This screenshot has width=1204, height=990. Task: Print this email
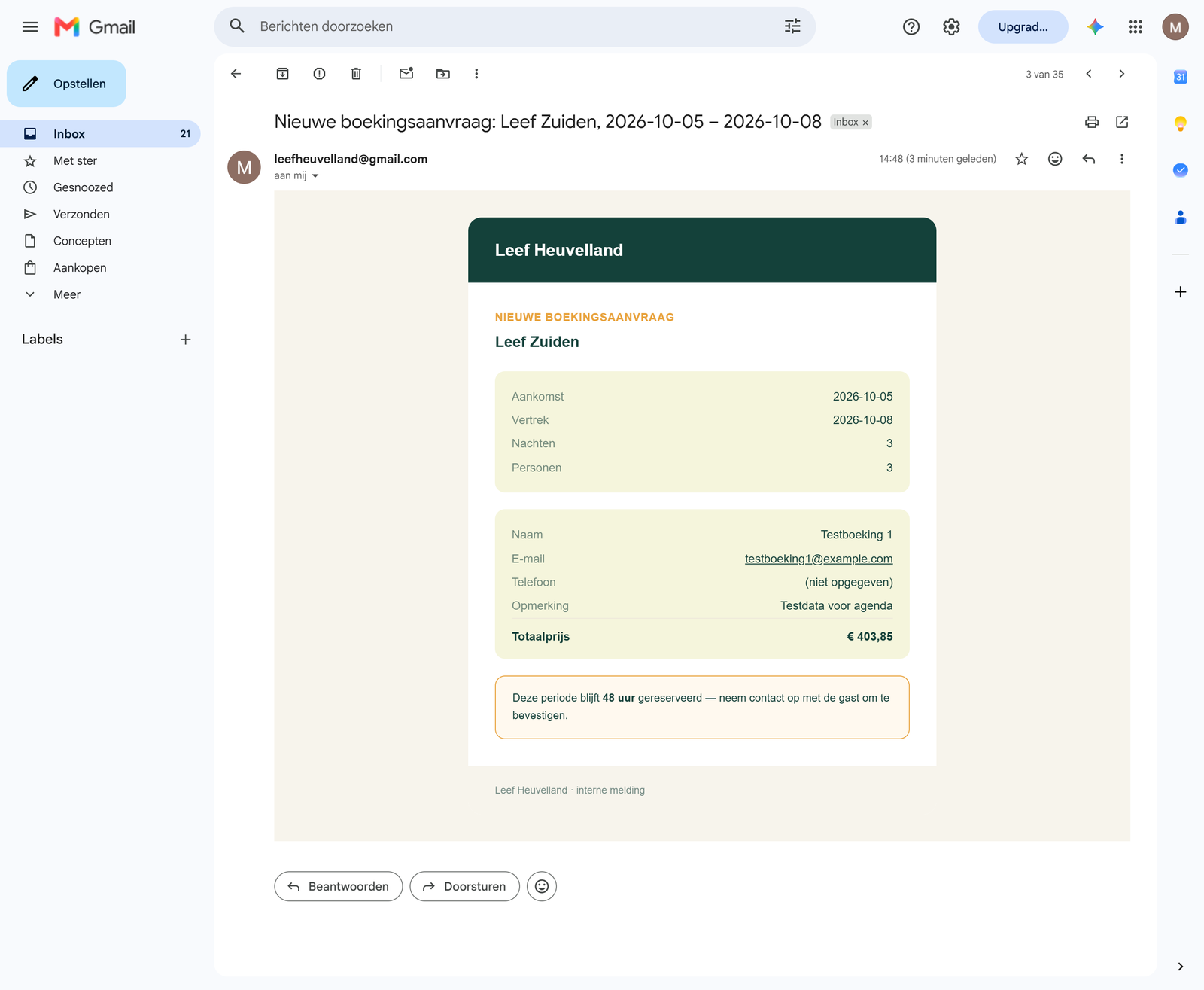coord(1092,122)
